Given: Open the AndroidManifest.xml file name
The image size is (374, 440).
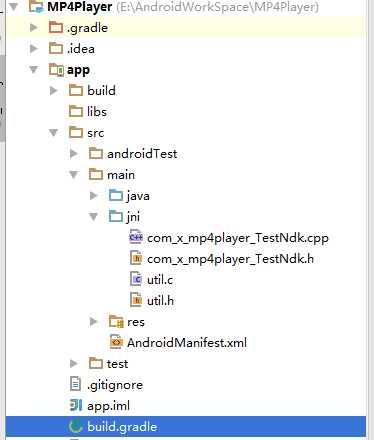Looking at the screenshot, I should point(187,343).
